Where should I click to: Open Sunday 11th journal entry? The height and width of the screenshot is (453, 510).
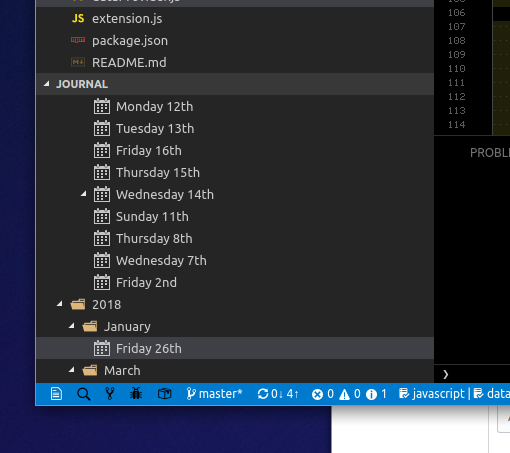point(235,217)
